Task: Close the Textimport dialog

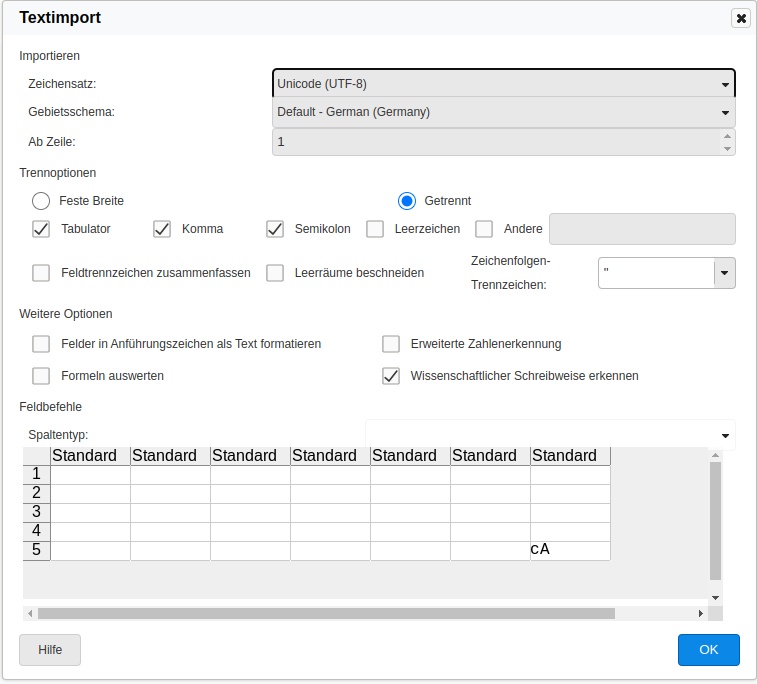Action: 740,18
